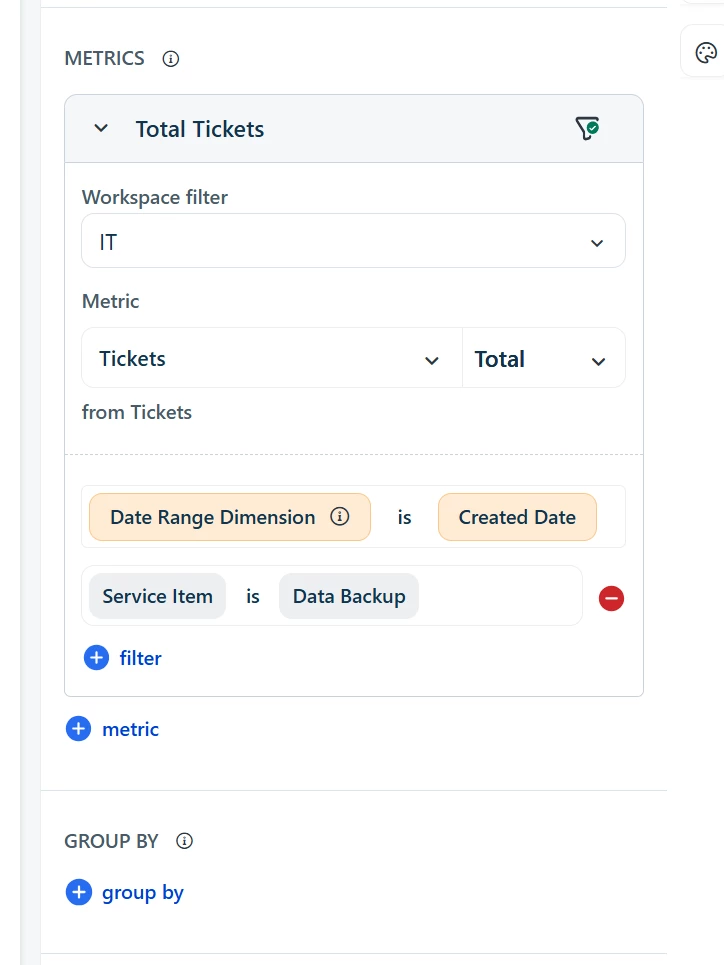Click the Total Tickets metric title
724x965 pixels.
click(x=200, y=129)
